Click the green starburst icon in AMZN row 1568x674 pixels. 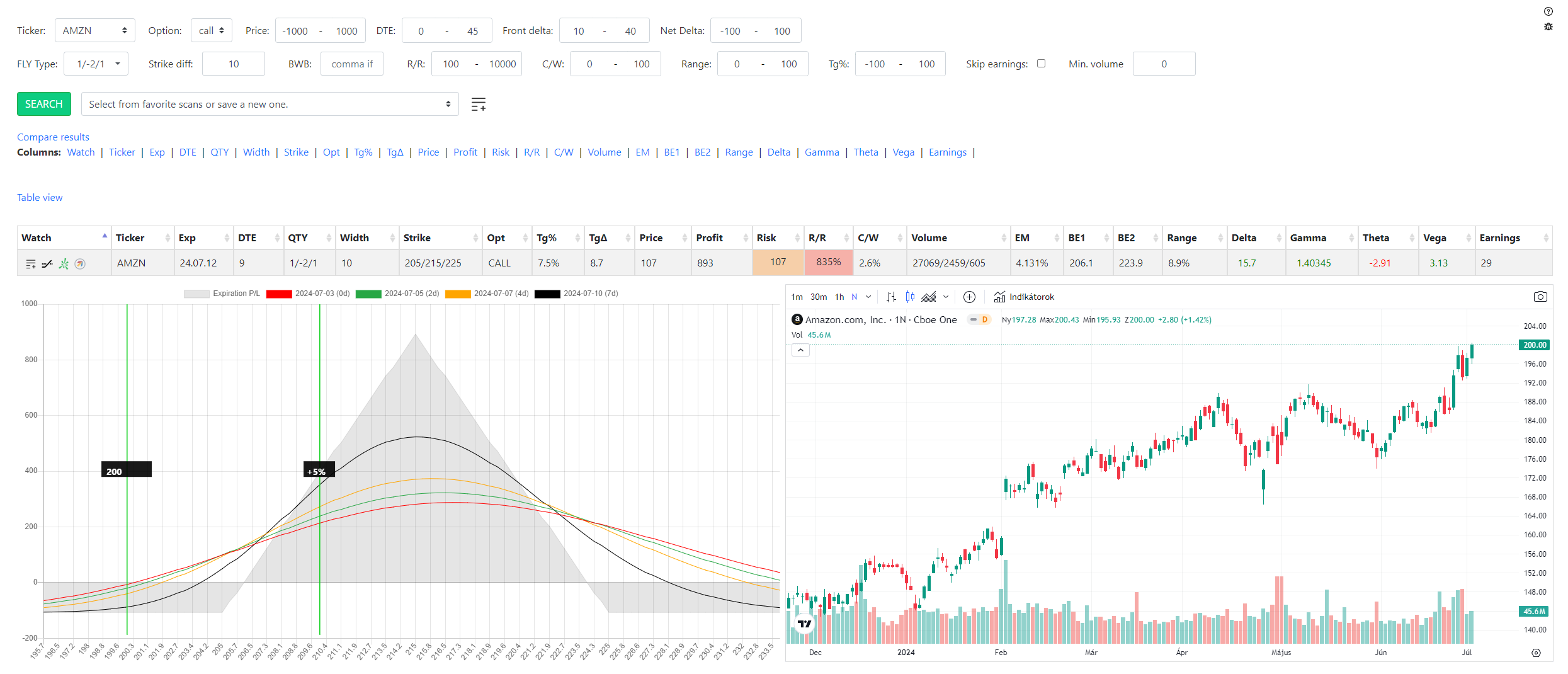[x=64, y=264]
